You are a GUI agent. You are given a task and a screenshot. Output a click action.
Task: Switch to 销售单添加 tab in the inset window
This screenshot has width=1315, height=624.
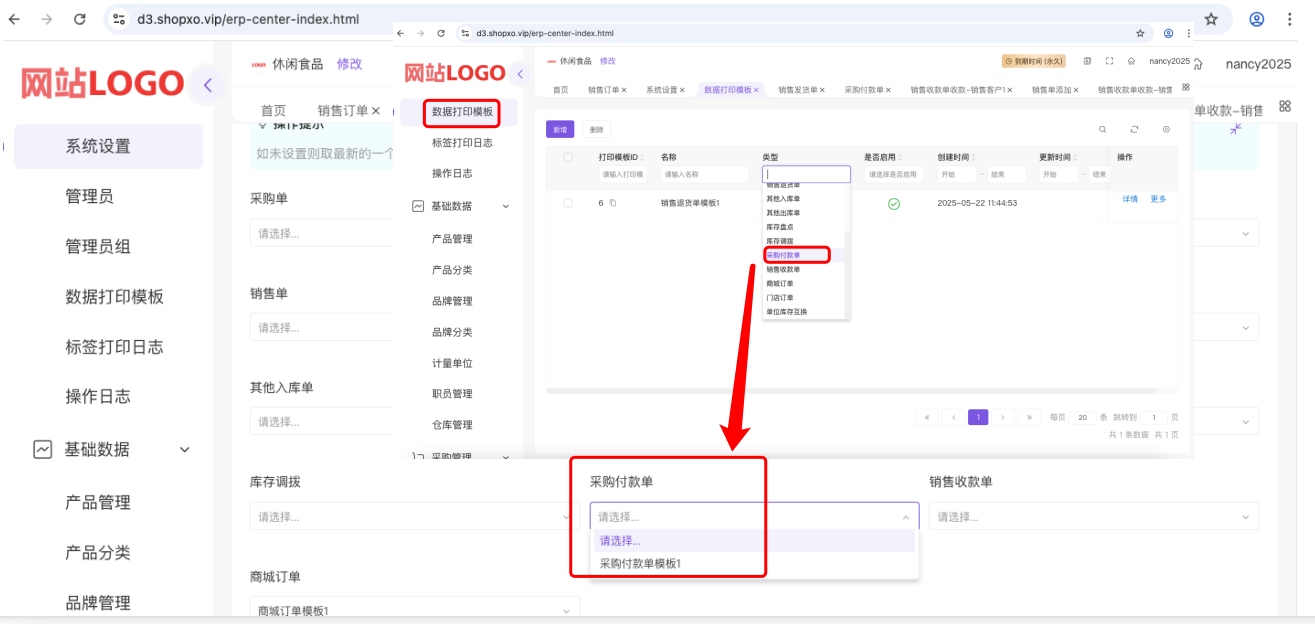click(x=1051, y=89)
